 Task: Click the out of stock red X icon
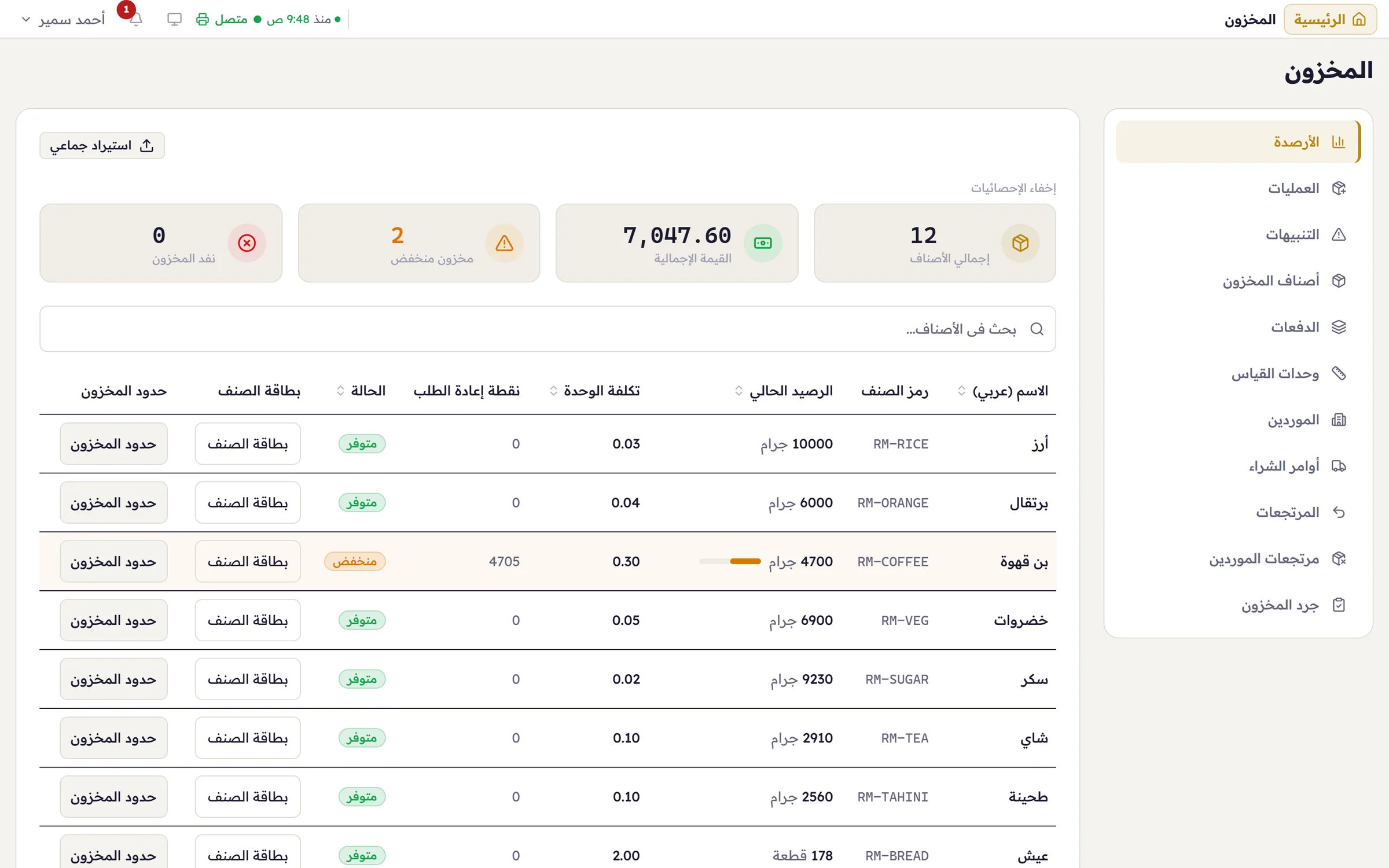click(x=247, y=243)
